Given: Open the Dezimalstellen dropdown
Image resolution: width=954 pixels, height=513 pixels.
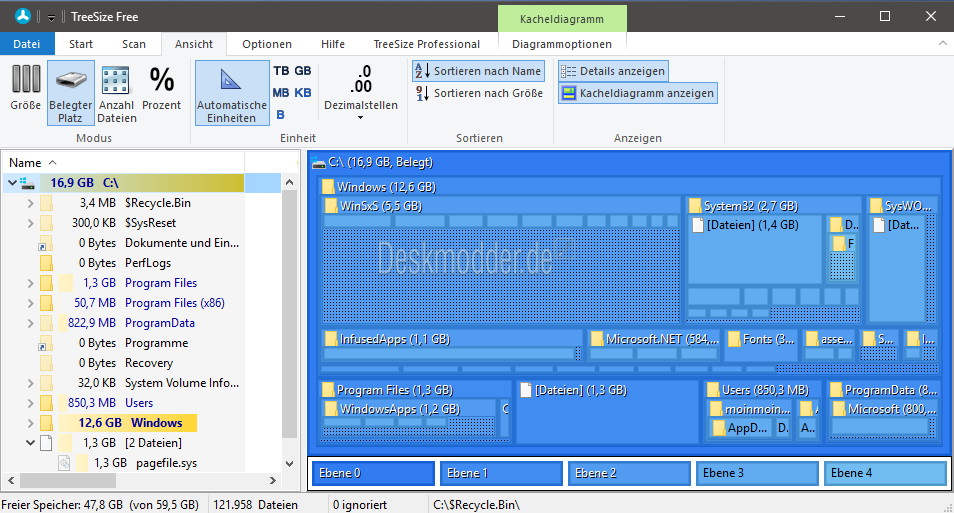Looking at the screenshot, I should [x=361, y=92].
